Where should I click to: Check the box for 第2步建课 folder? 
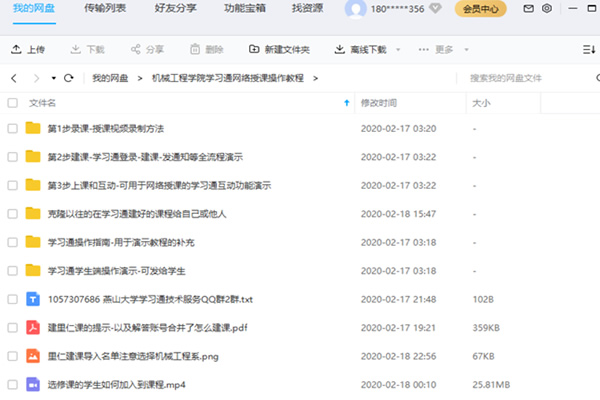pyautogui.click(x=12, y=157)
